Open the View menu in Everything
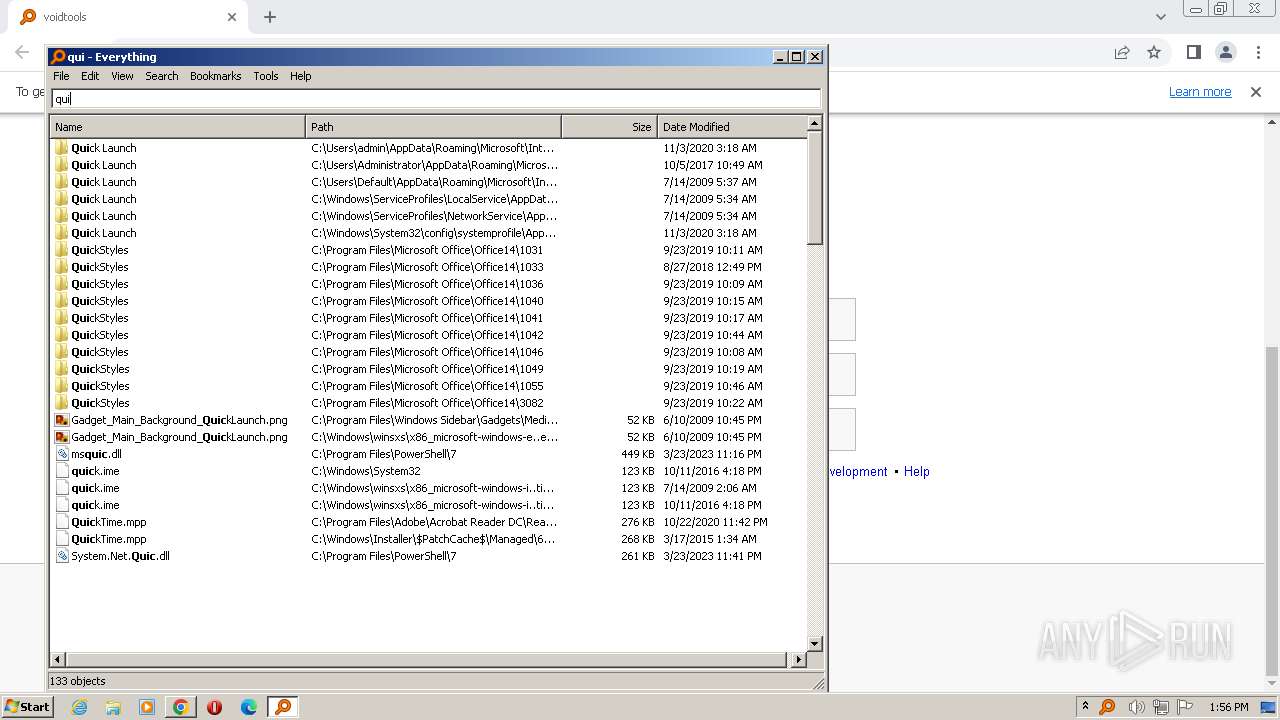Viewport: 1280px width, 720px height. pos(122,76)
